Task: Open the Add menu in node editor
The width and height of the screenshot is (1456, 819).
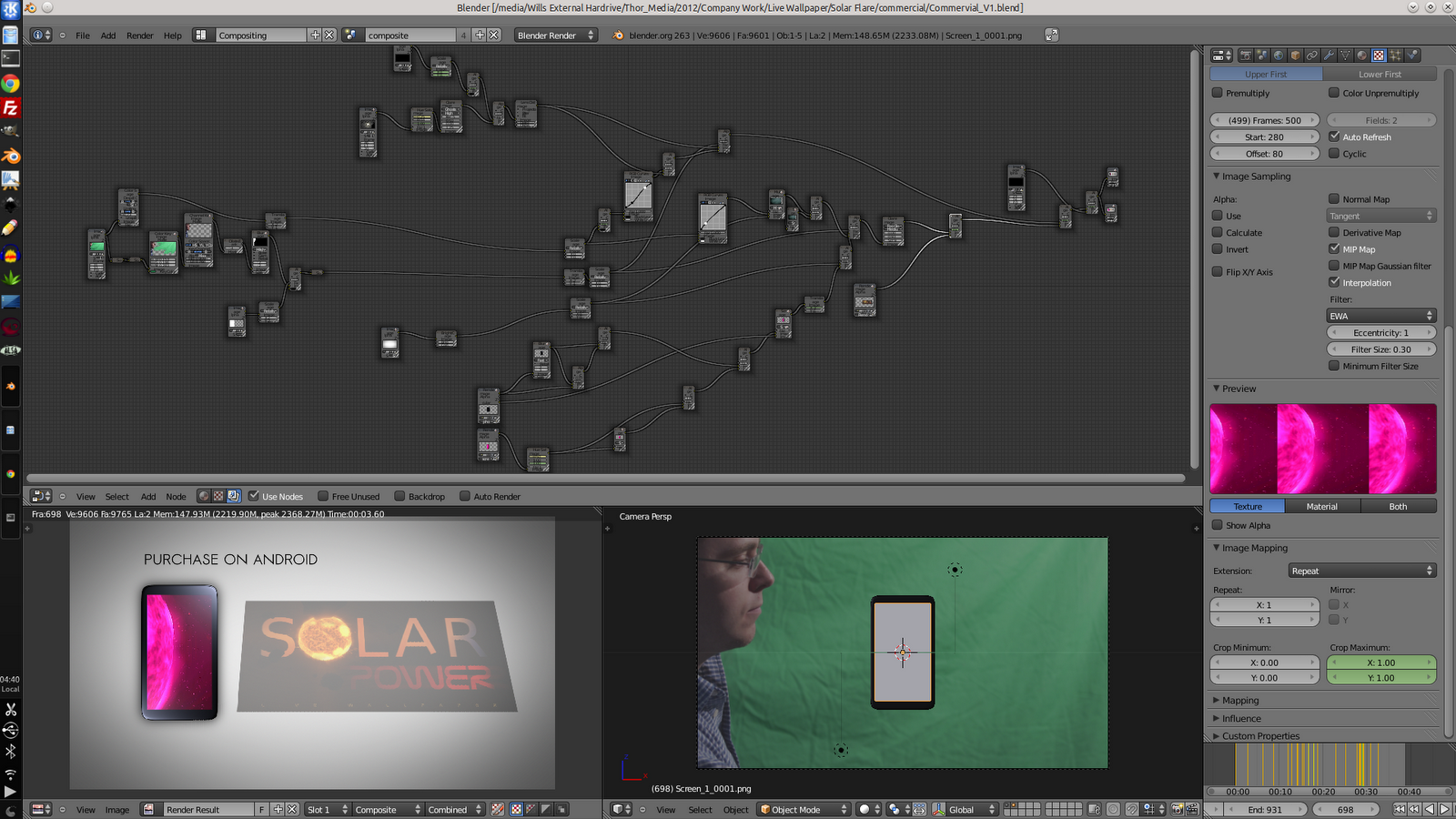Action: click(x=147, y=496)
